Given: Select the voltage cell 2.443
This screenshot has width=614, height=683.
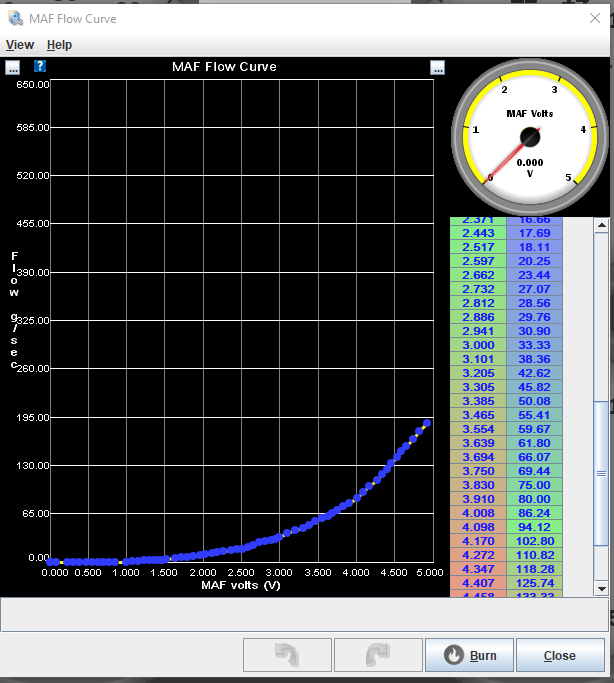Looking at the screenshot, I should tap(478, 233).
